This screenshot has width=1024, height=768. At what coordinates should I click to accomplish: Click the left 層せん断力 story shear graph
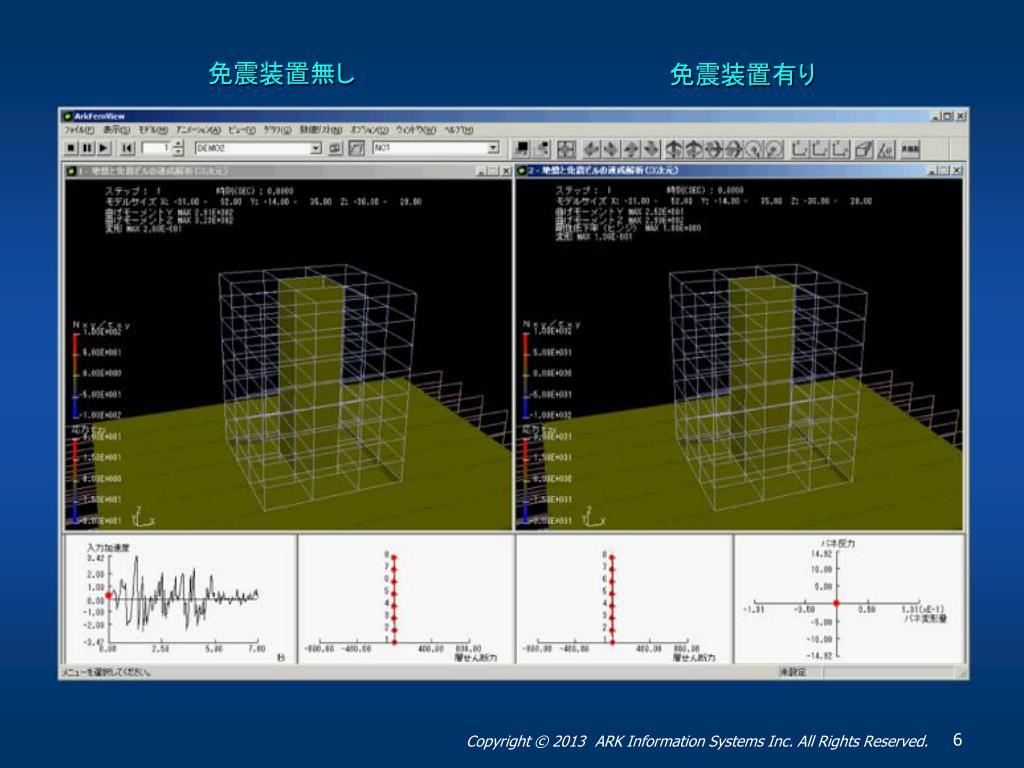tap(406, 599)
